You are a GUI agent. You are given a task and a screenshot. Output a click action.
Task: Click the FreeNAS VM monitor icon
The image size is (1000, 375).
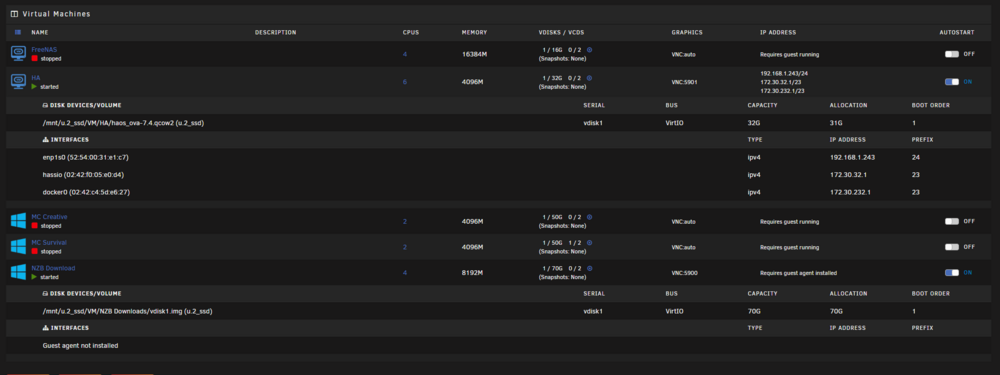[x=18, y=54]
